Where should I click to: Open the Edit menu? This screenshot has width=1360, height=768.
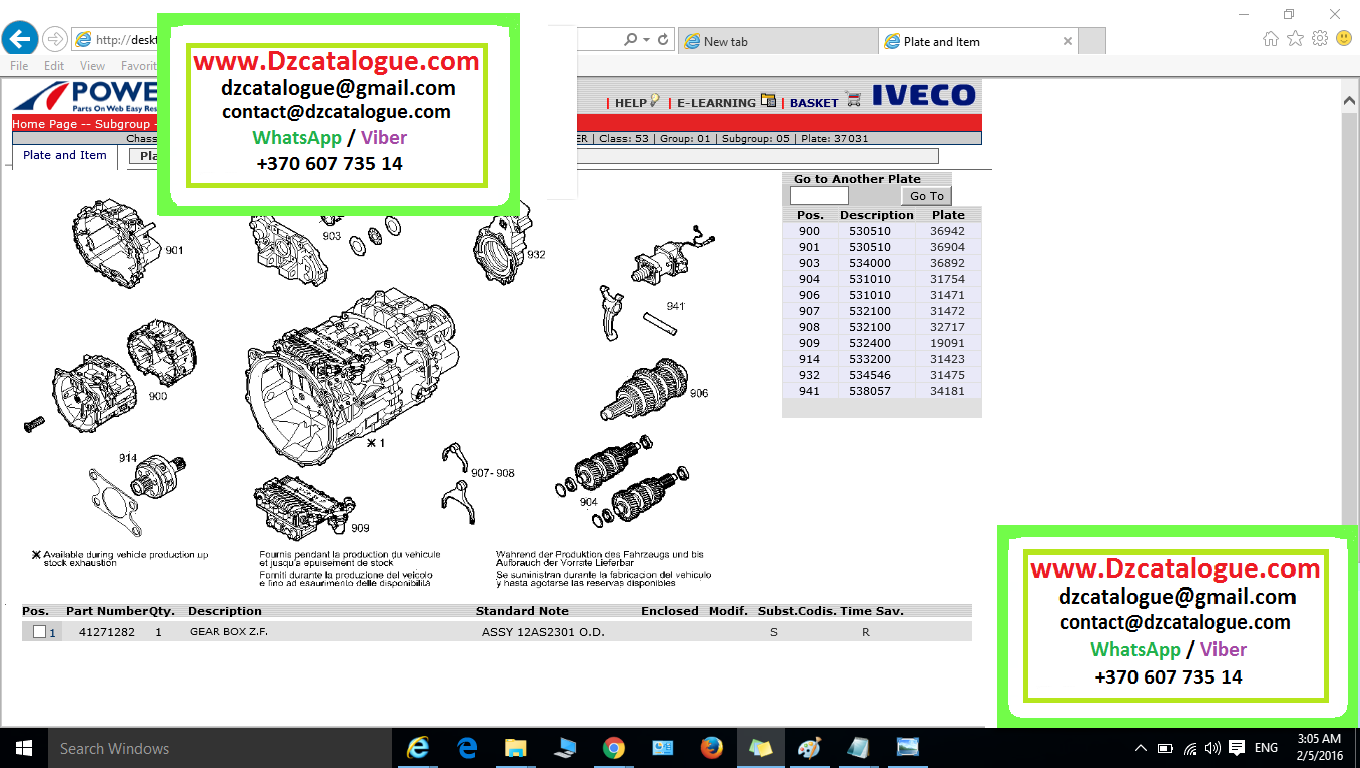pos(54,66)
